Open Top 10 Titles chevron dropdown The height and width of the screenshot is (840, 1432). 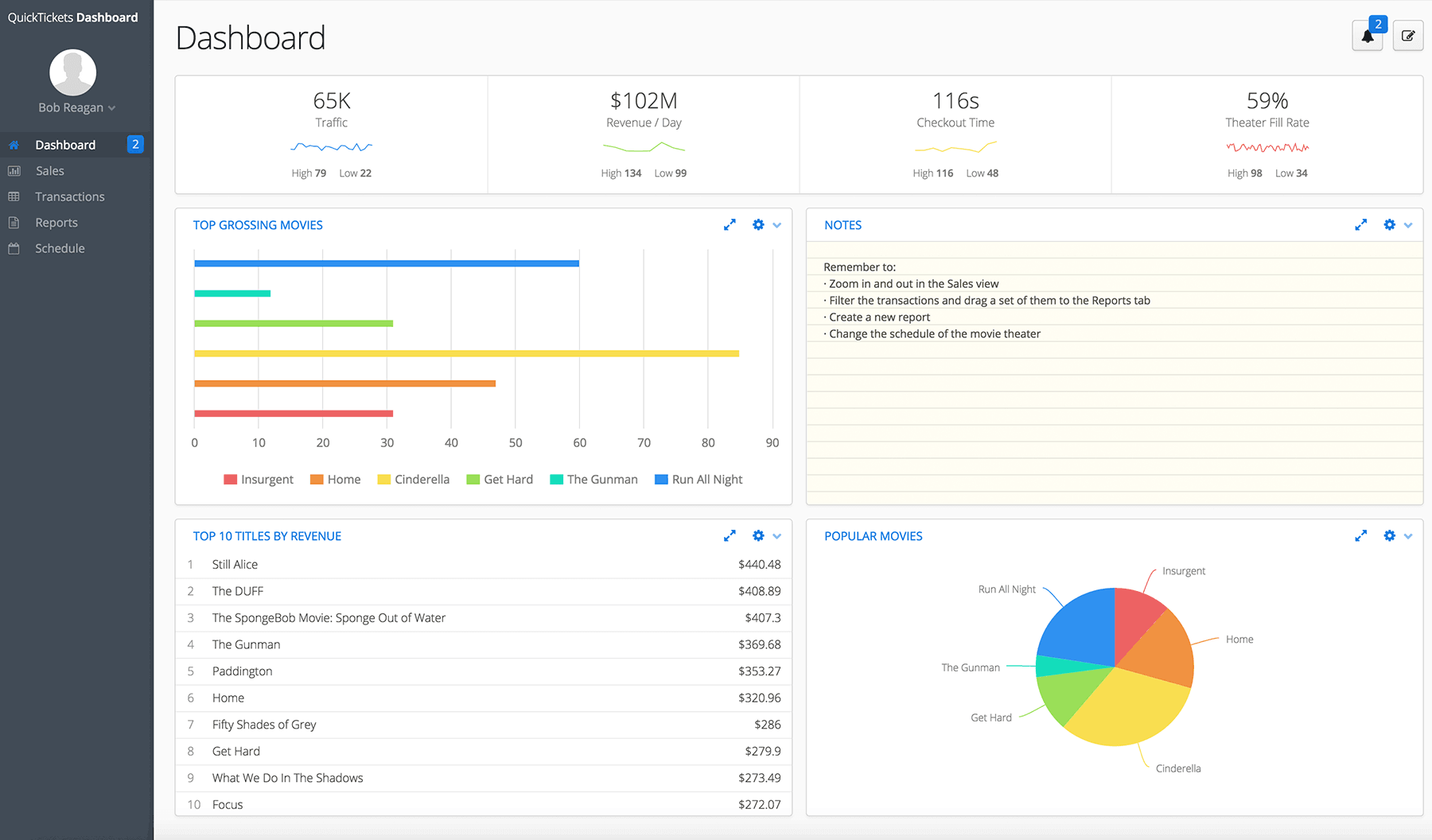tap(777, 536)
